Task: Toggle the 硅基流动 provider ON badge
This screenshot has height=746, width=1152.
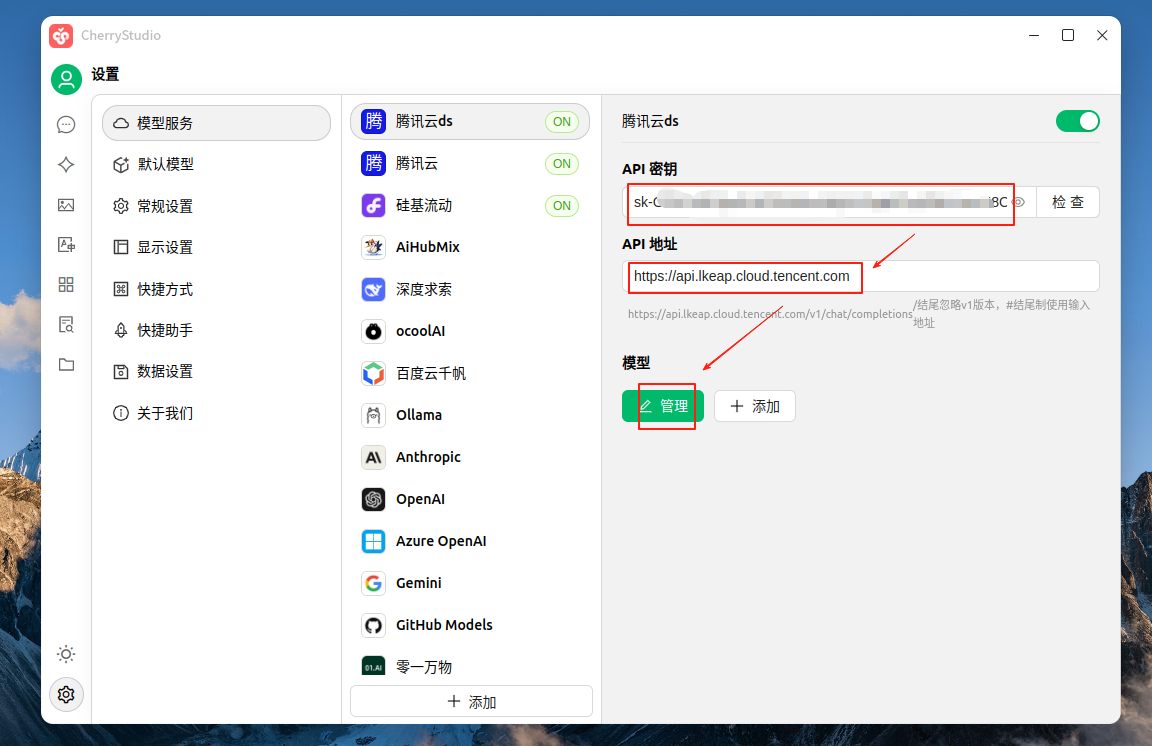Action: (562, 205)
